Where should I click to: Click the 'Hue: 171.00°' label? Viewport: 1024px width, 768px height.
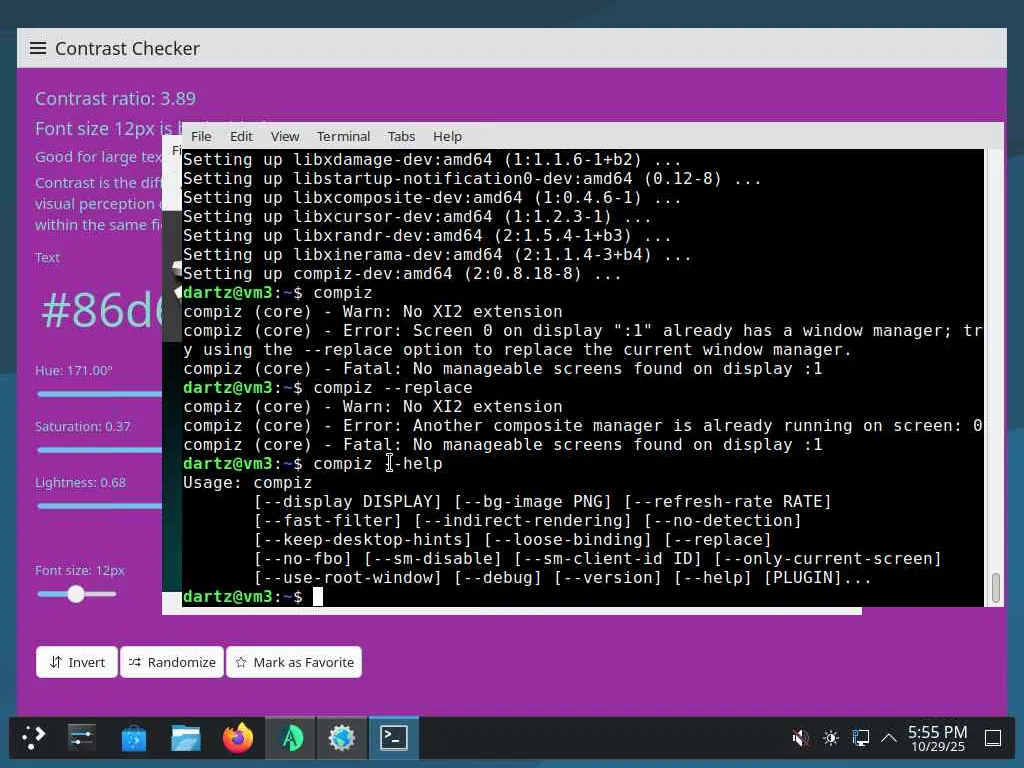74,370
